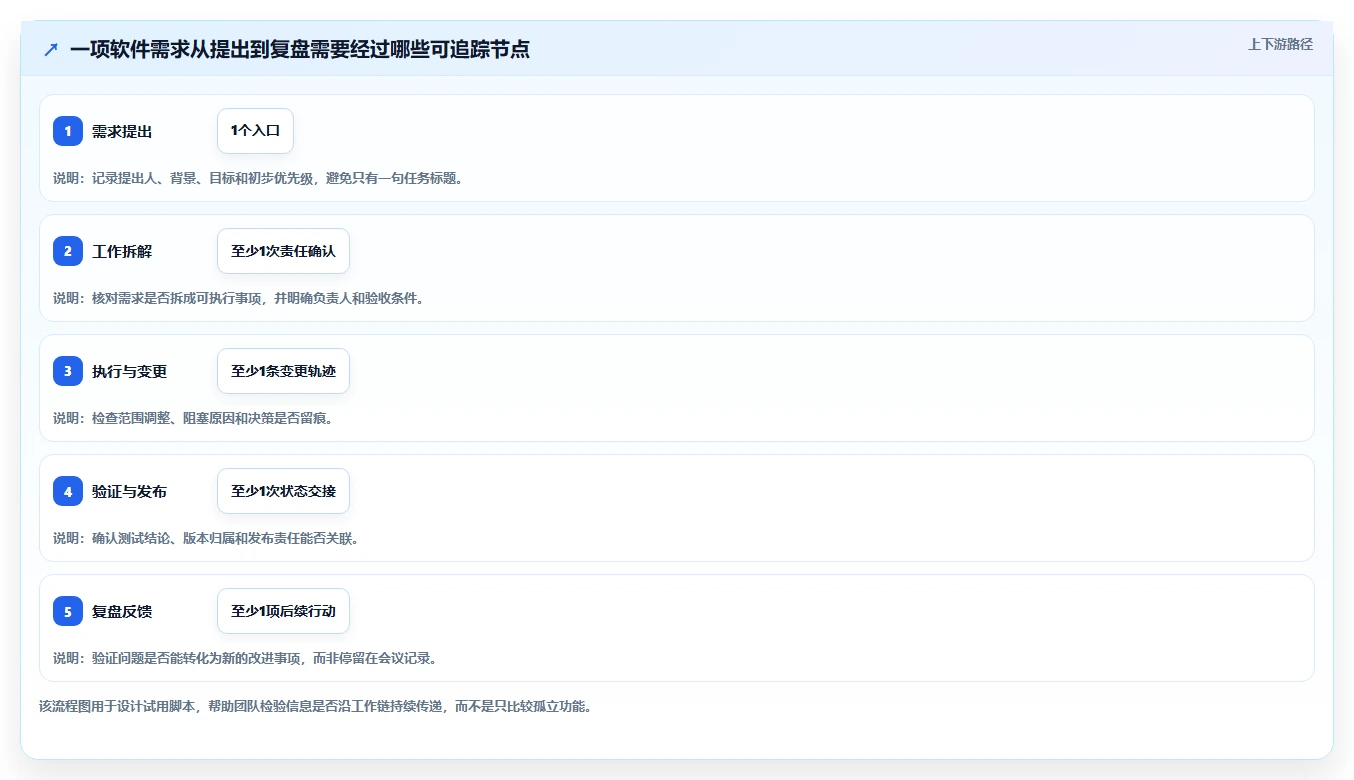
Task: Click step number 5 badge
Action: tap(68, 611)
